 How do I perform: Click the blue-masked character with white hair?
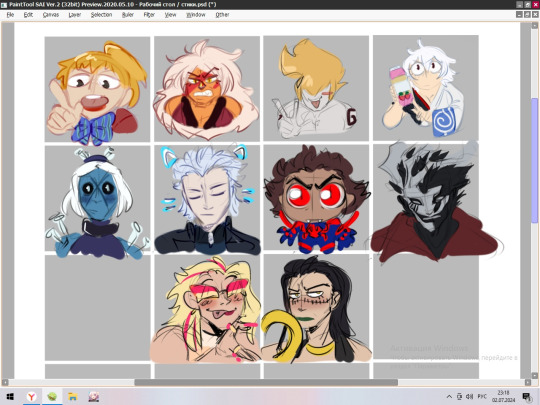point(97,203)
